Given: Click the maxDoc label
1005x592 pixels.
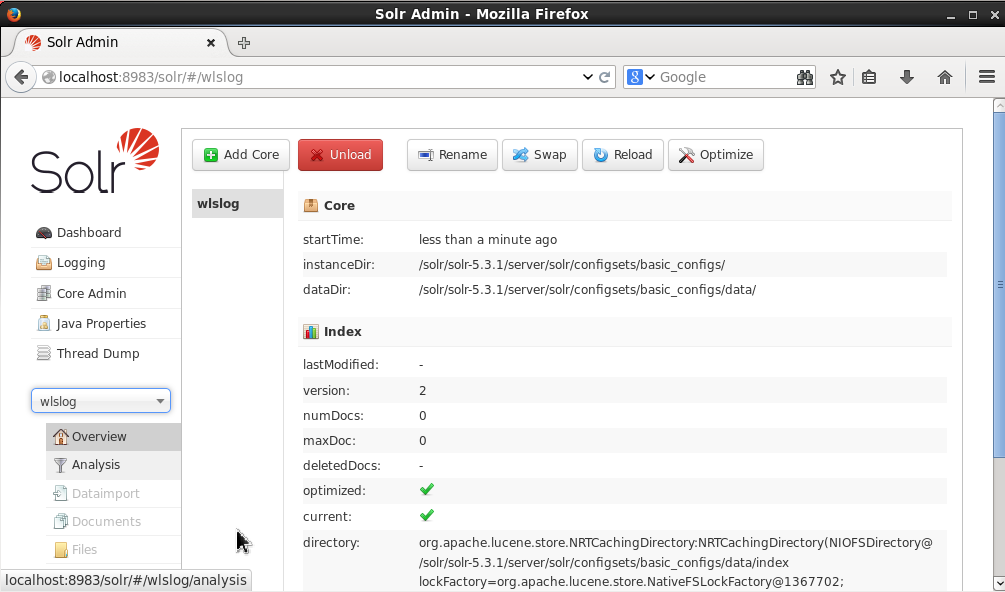Looking at the screenshot, I should (x=329, y=441).
